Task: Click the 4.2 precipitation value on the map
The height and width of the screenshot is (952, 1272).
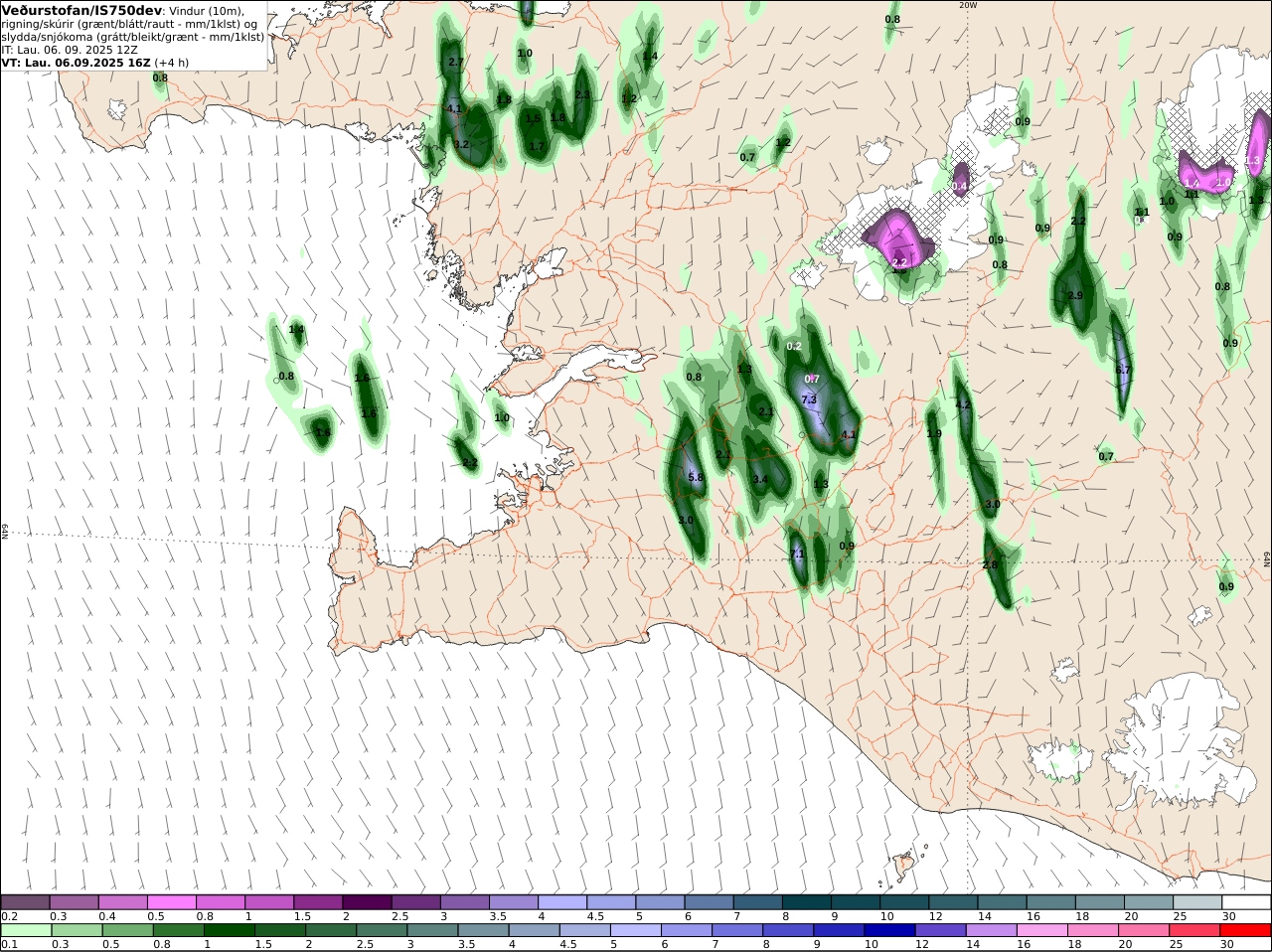Action: [962, 404]
